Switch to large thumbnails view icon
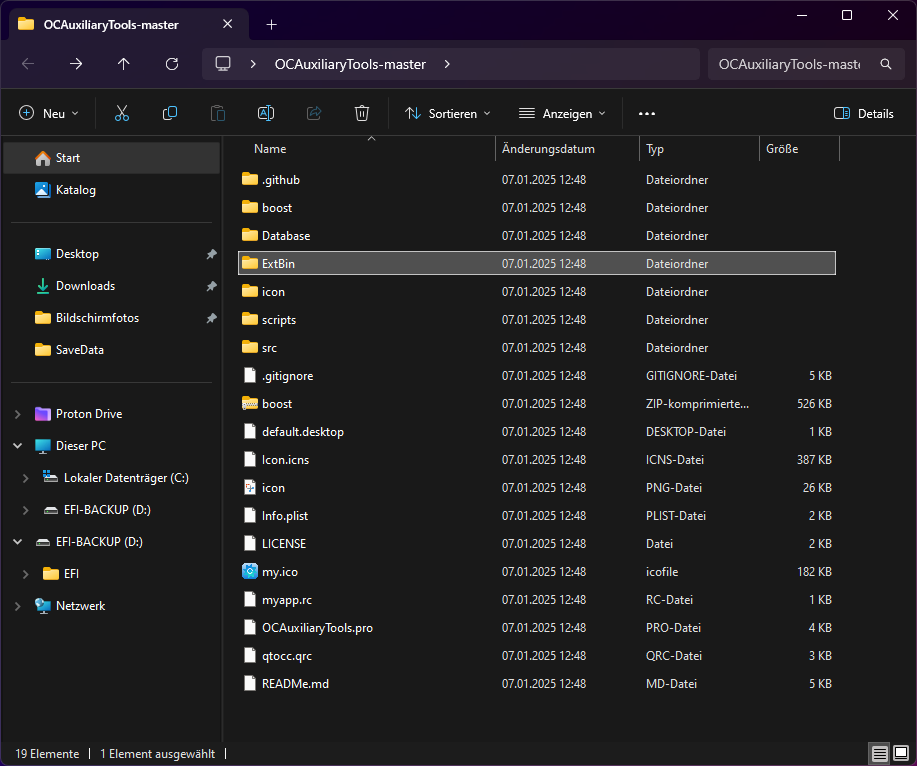 click(901, 753)
